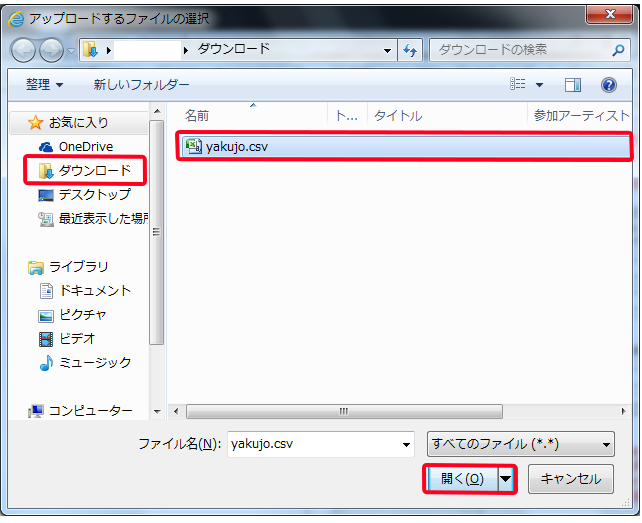Toggle the preview pane icon

point(572,85)
